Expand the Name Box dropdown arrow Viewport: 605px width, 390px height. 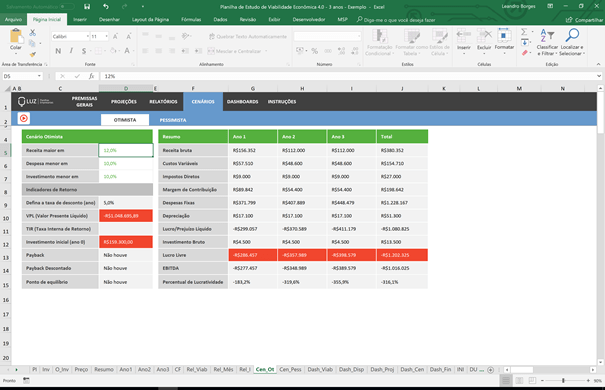click(39, 76)
